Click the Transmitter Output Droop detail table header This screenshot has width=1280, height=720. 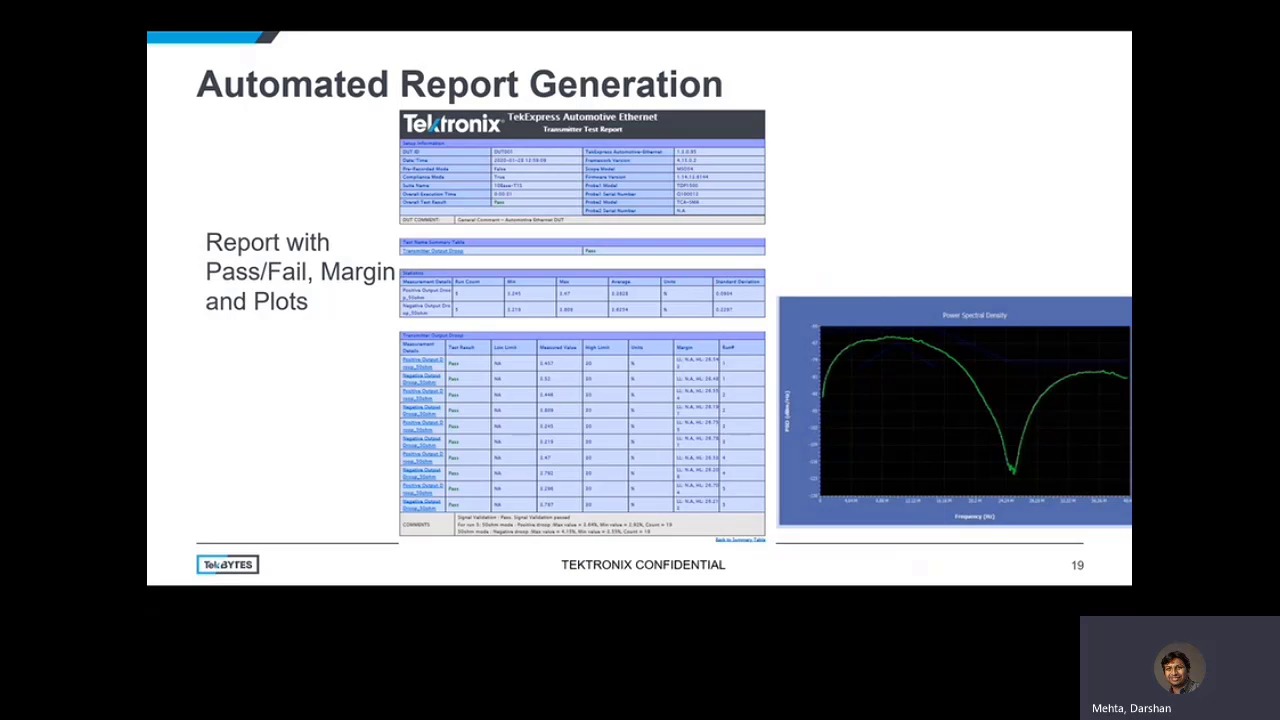point(433,334)
